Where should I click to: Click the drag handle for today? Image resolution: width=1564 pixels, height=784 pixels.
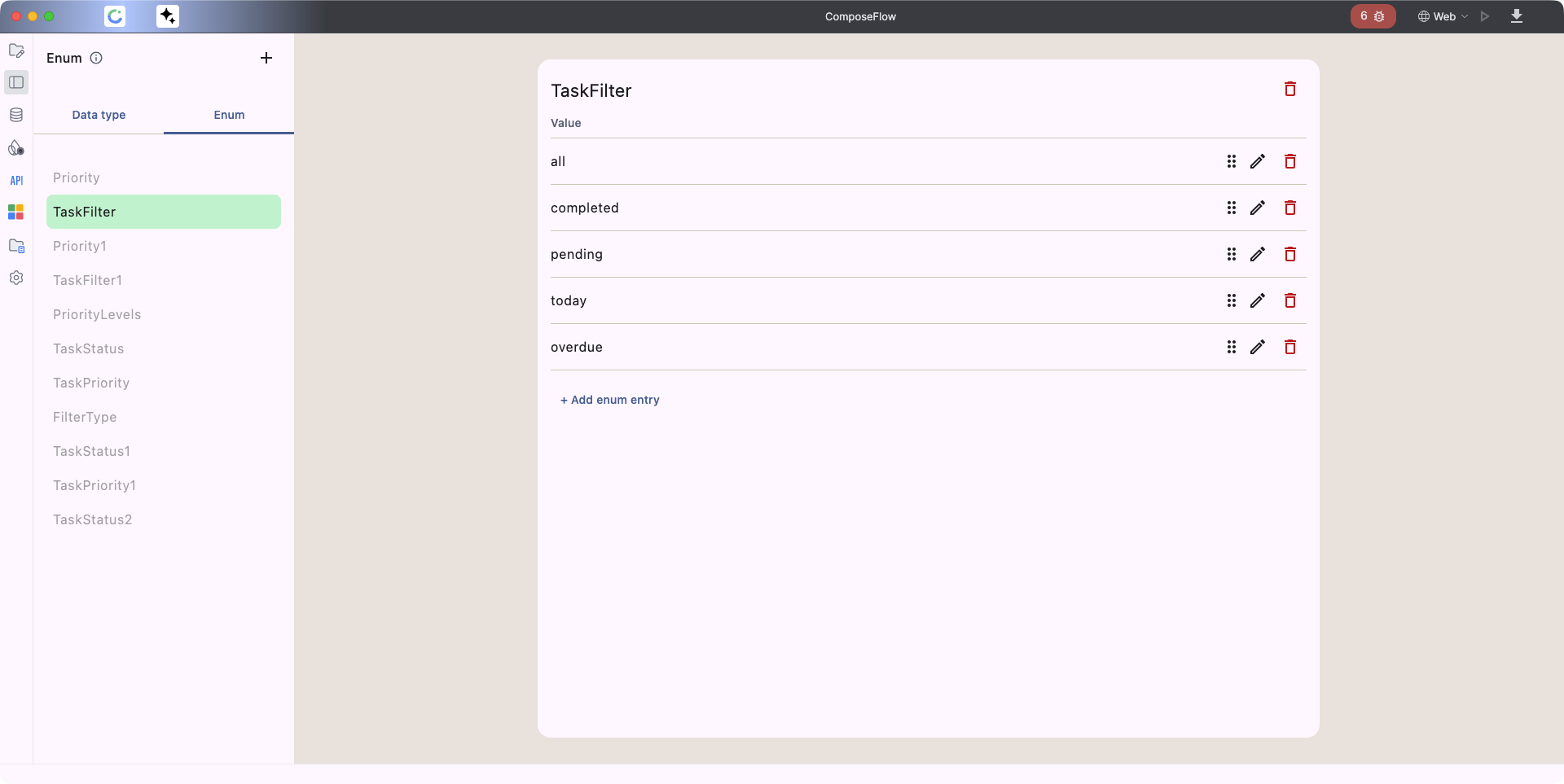[1232, 300]
